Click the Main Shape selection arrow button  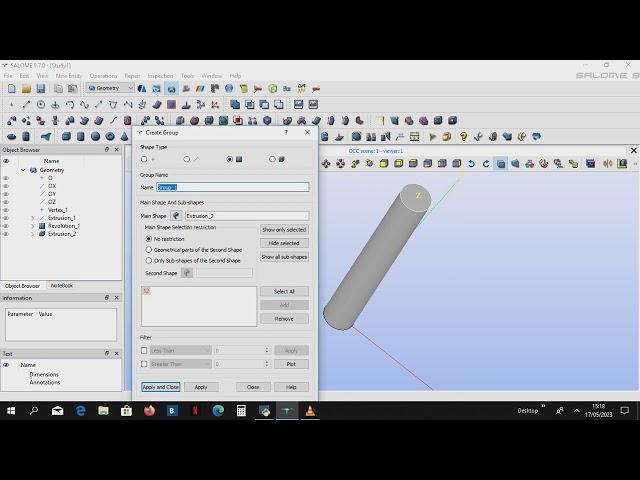pyautogui.click(x=176, y=215)
